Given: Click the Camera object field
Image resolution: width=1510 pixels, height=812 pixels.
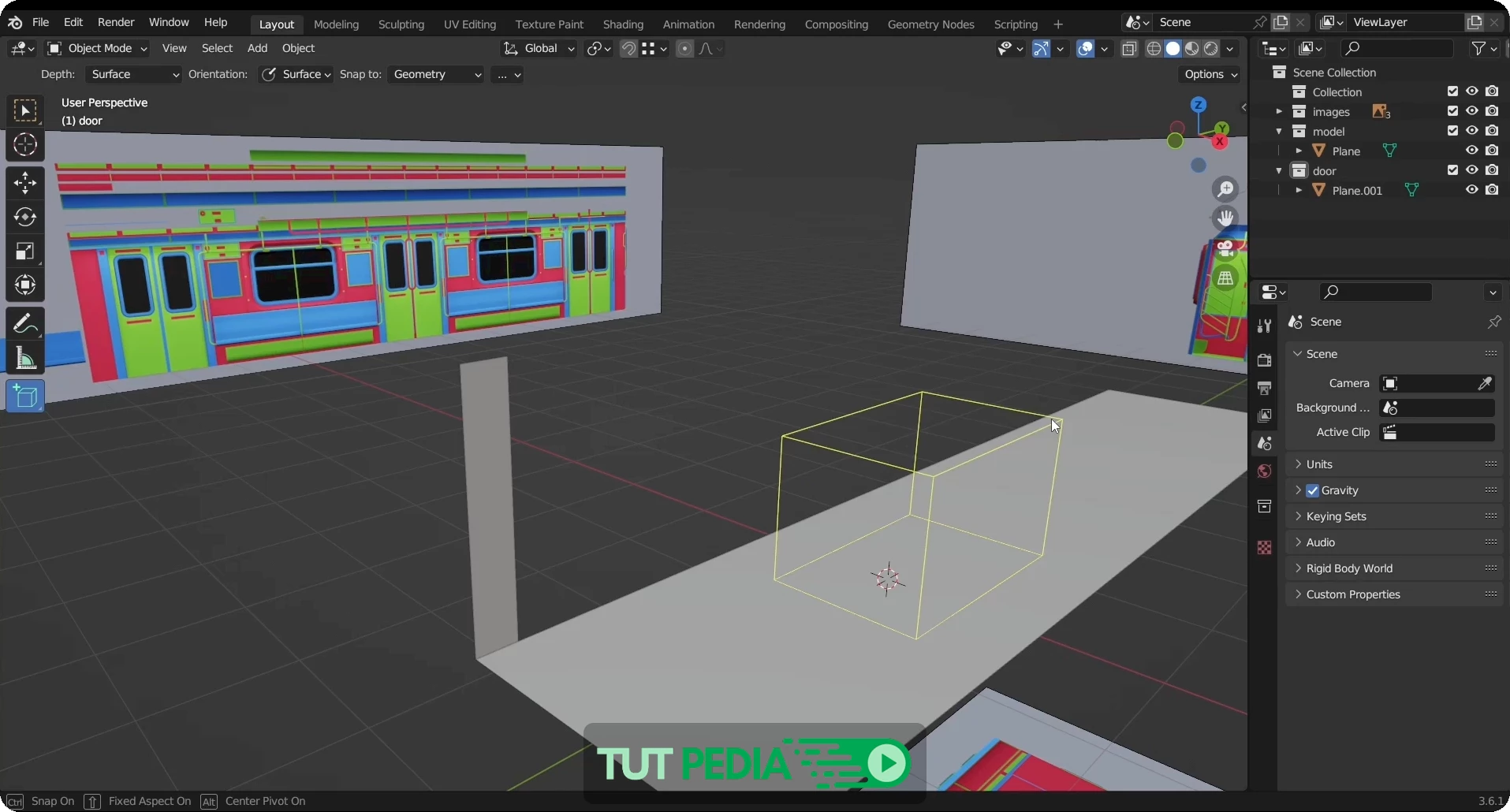Looking at the screenshot, I should (x=1437, y=383).
